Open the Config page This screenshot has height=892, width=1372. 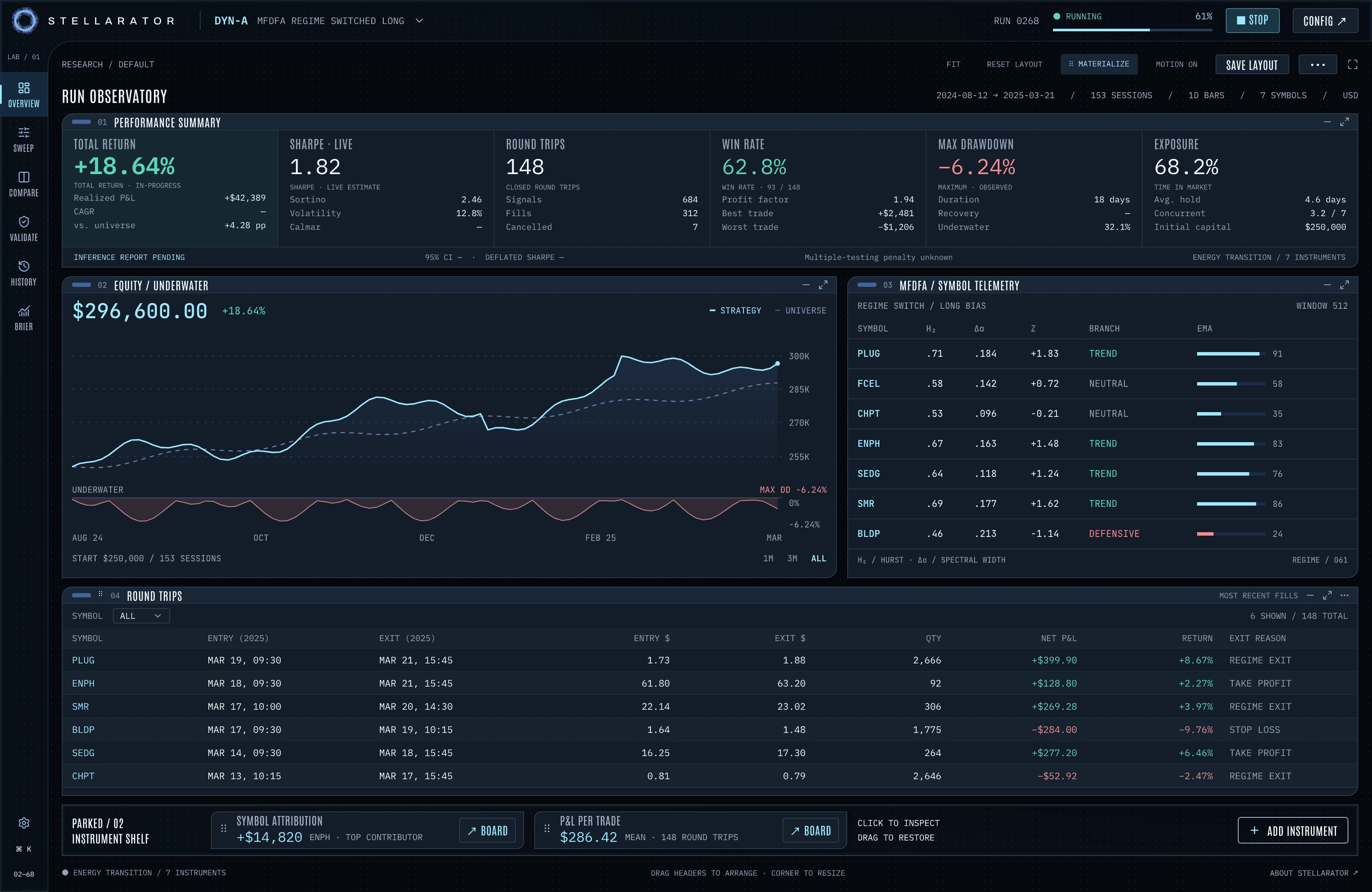click(1325, 21)
